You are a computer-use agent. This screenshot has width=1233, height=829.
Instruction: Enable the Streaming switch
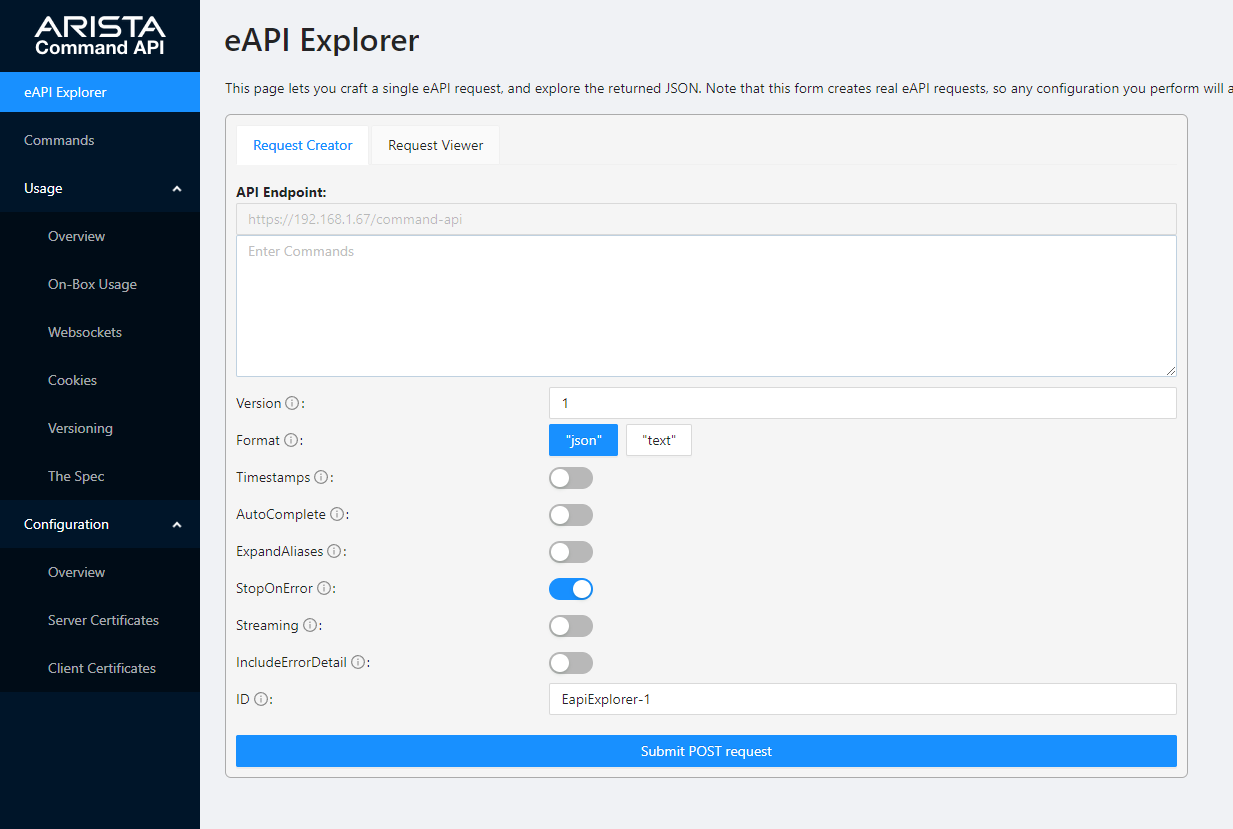click(x=571, y=626)
